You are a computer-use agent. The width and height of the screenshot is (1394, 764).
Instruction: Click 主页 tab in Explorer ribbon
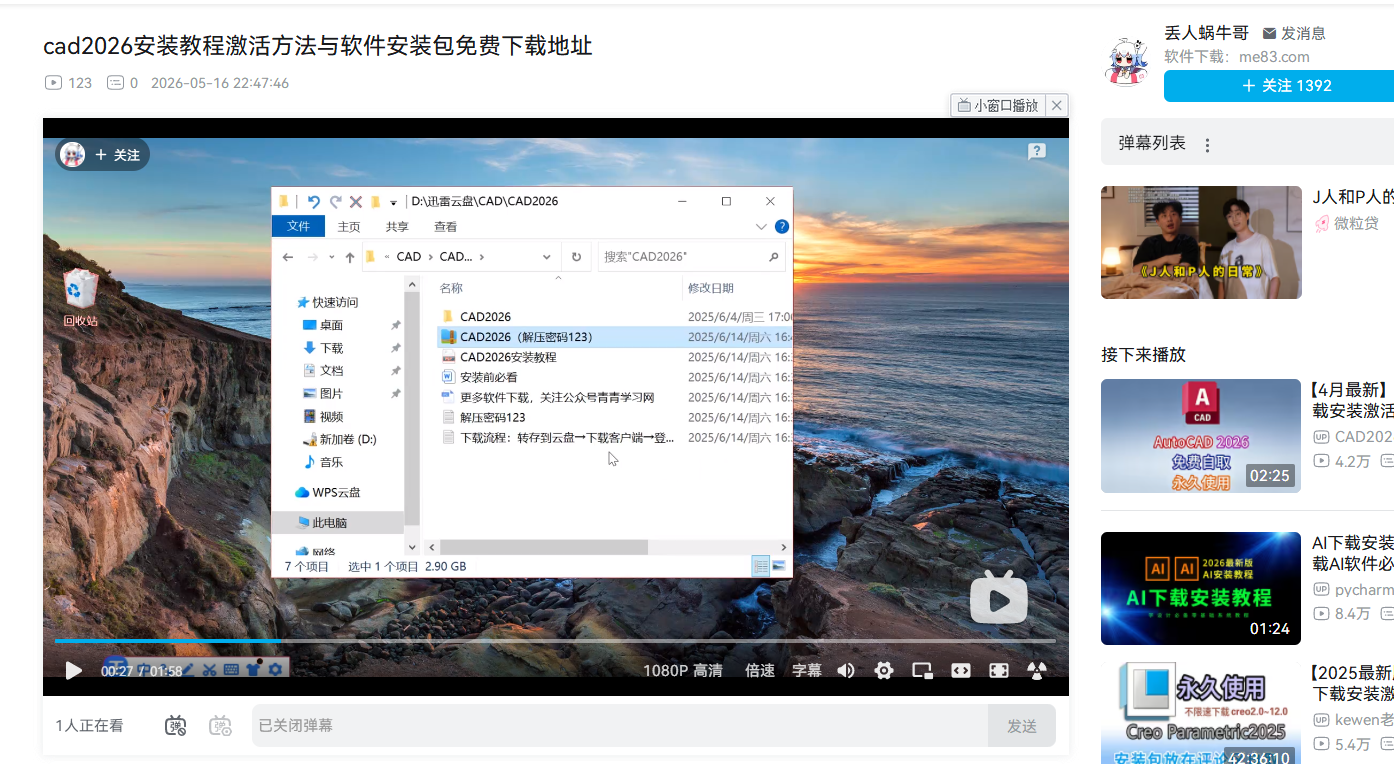click(349, 226)
